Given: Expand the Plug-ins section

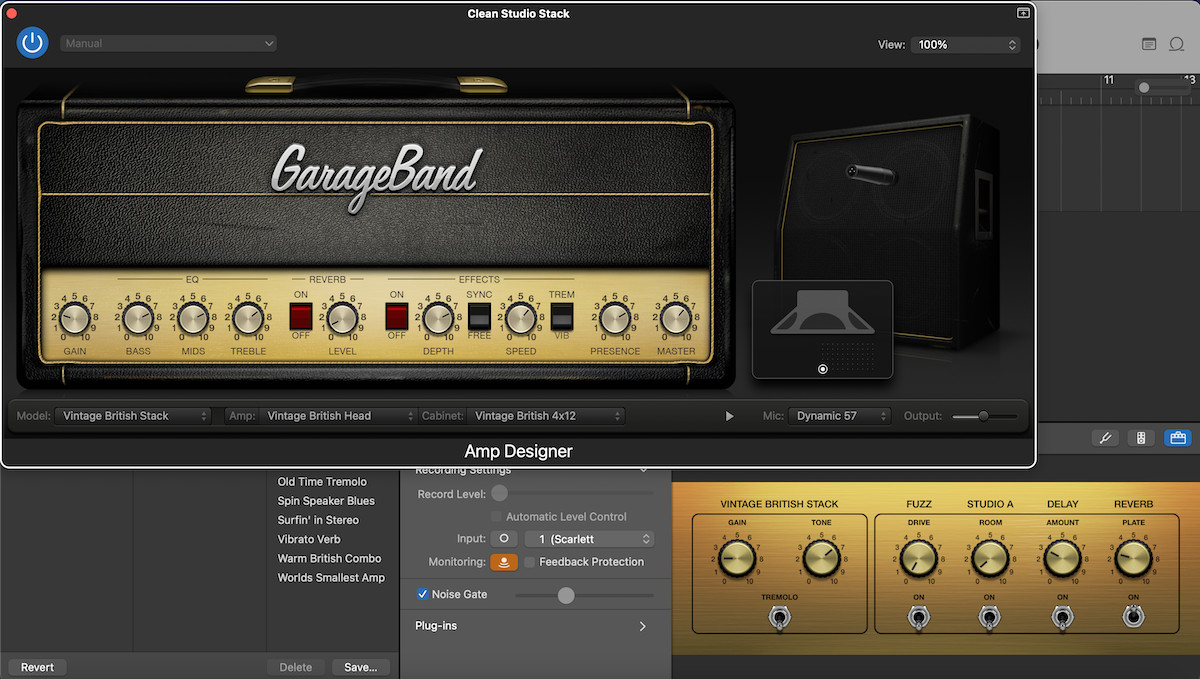Looking at the screenshot, I should (642, 626).
